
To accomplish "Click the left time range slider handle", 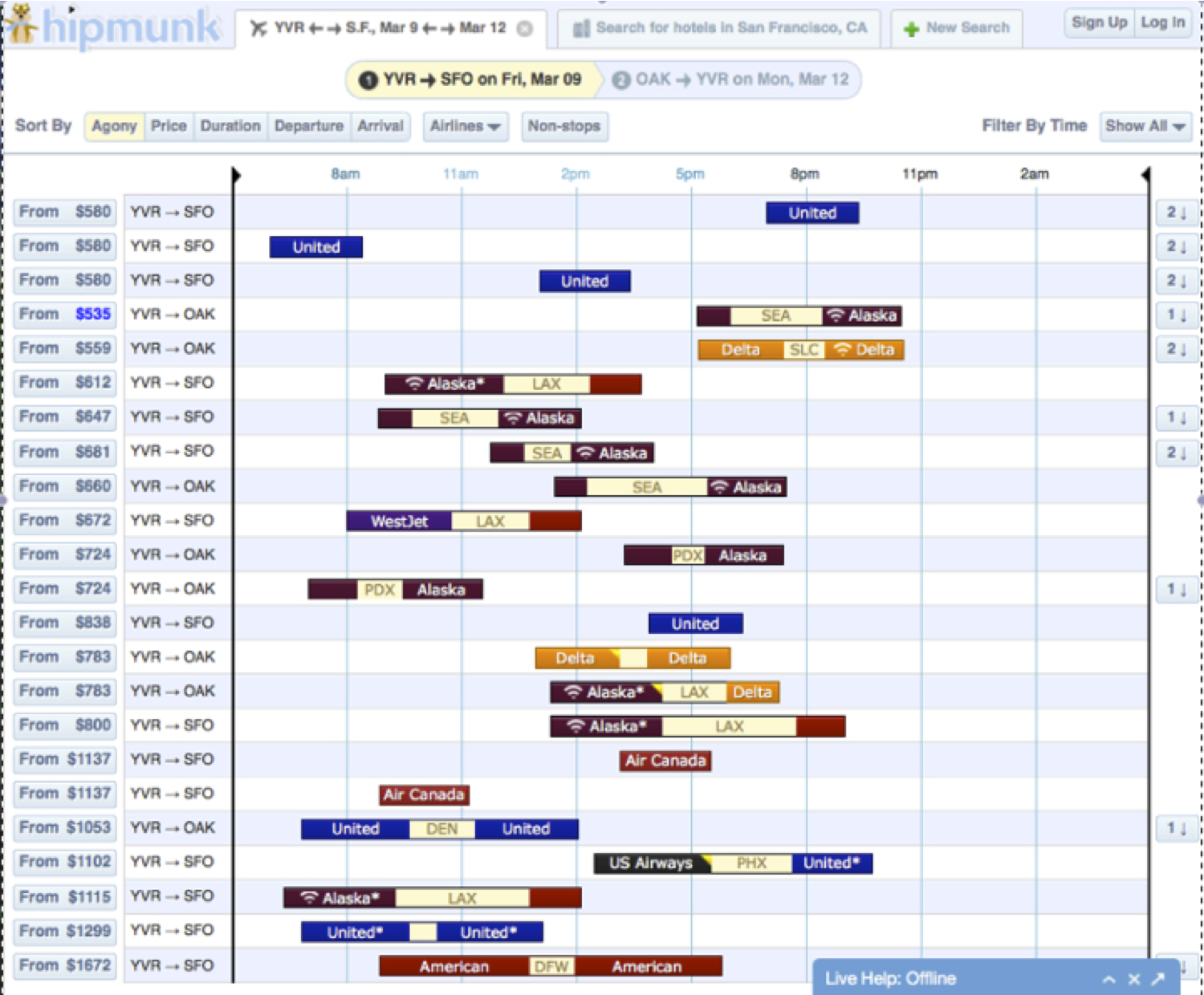I will pyautogui.click(x=236, y=174).
